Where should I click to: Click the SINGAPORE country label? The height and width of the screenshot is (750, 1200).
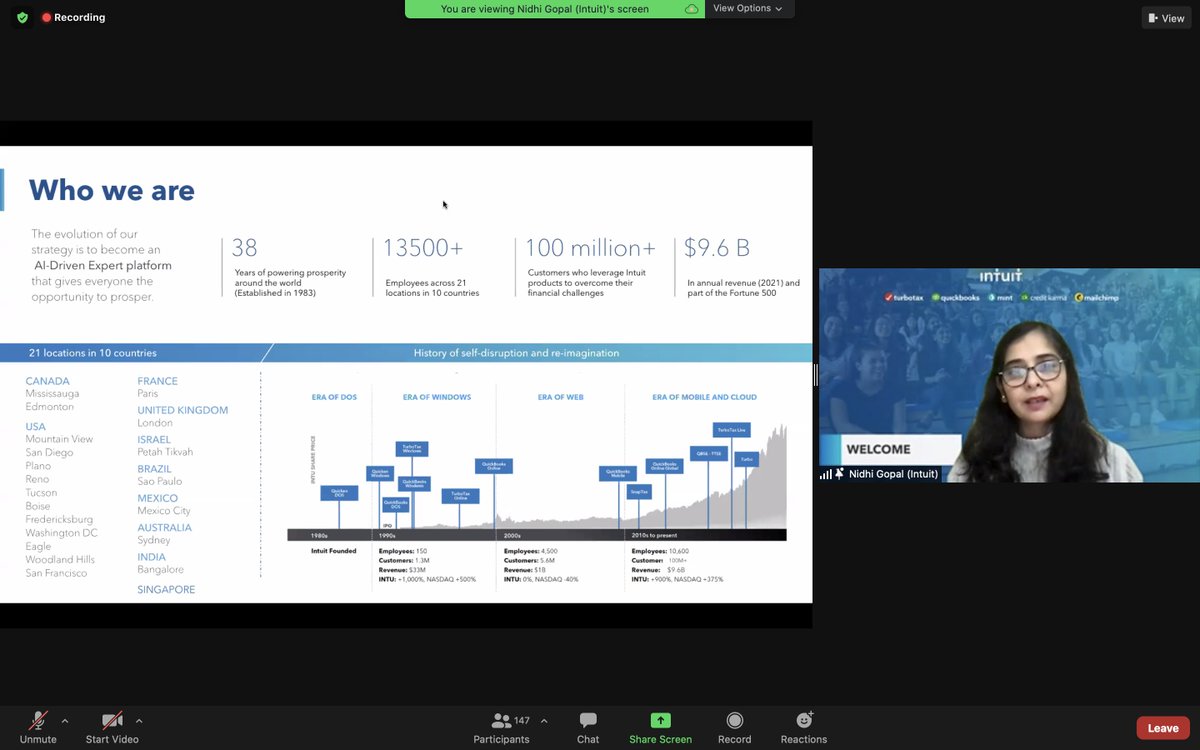(x=166, y=590)
